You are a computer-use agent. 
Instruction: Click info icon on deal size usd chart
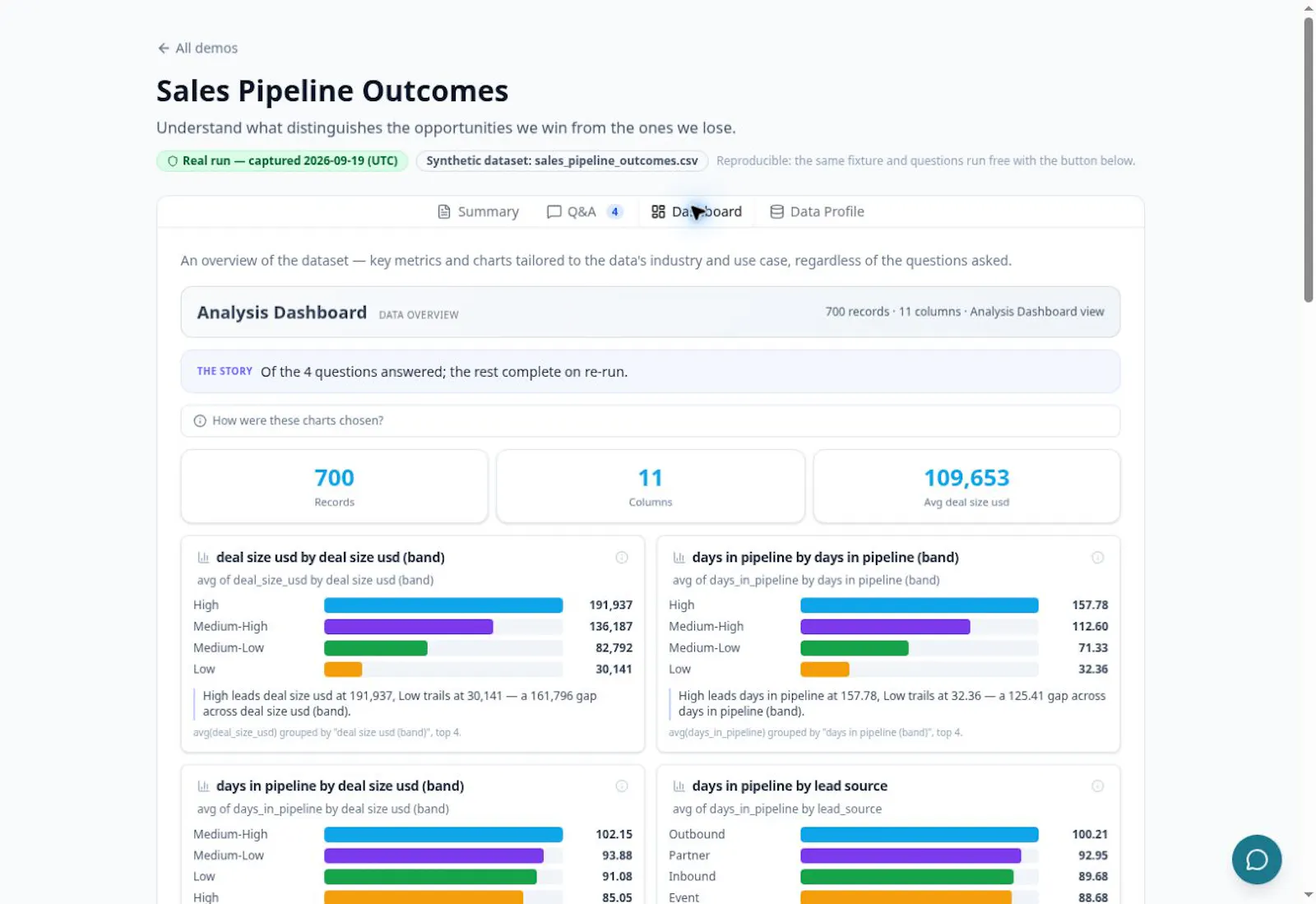622,558
